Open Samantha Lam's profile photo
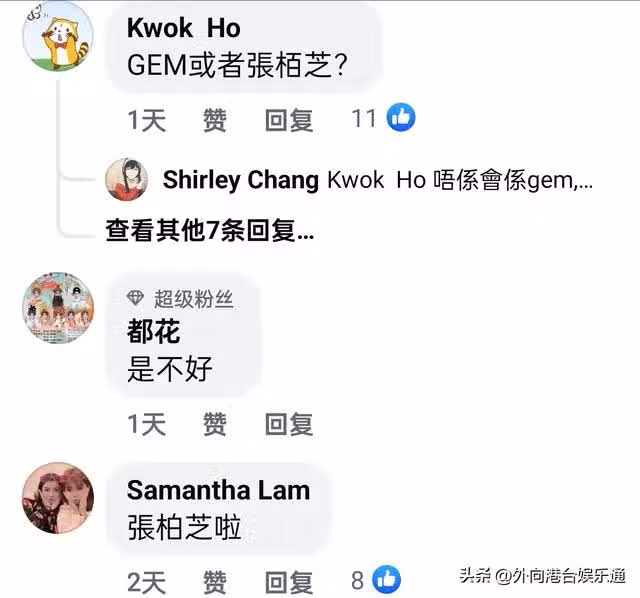This screenshot has height=598, width=640. pos(58,498)
